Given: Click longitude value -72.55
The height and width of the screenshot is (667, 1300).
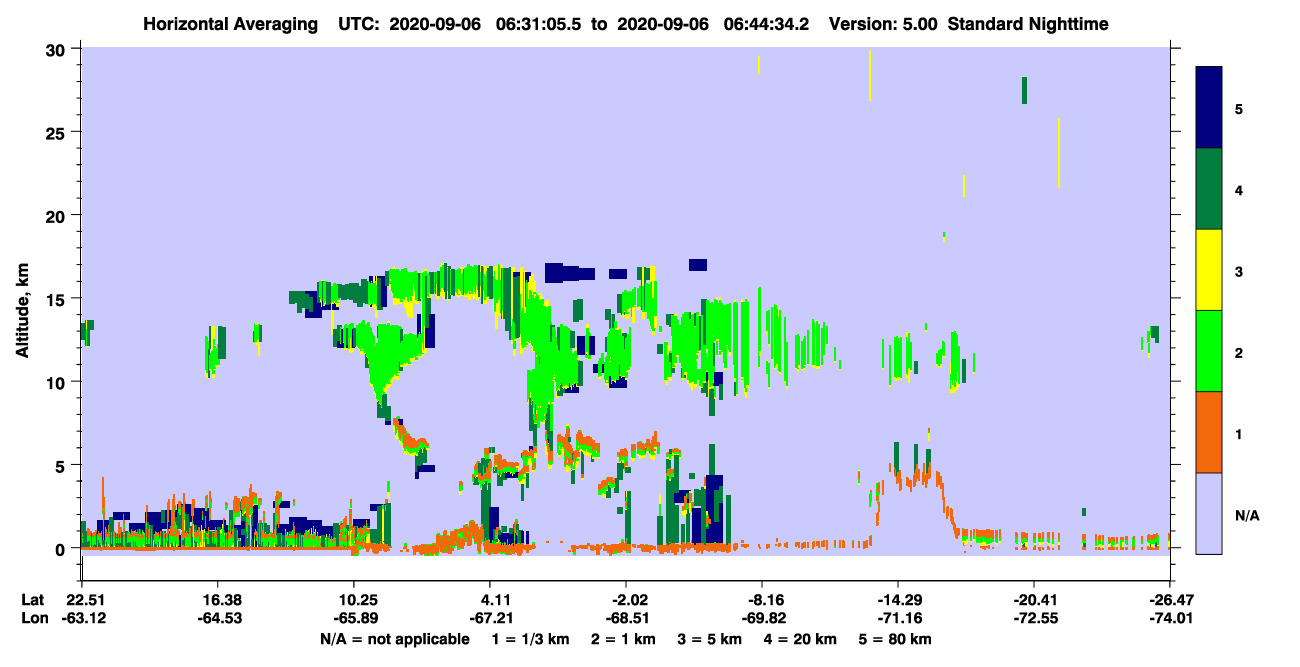Looking at the screenshot, I should click(1034, 619).
